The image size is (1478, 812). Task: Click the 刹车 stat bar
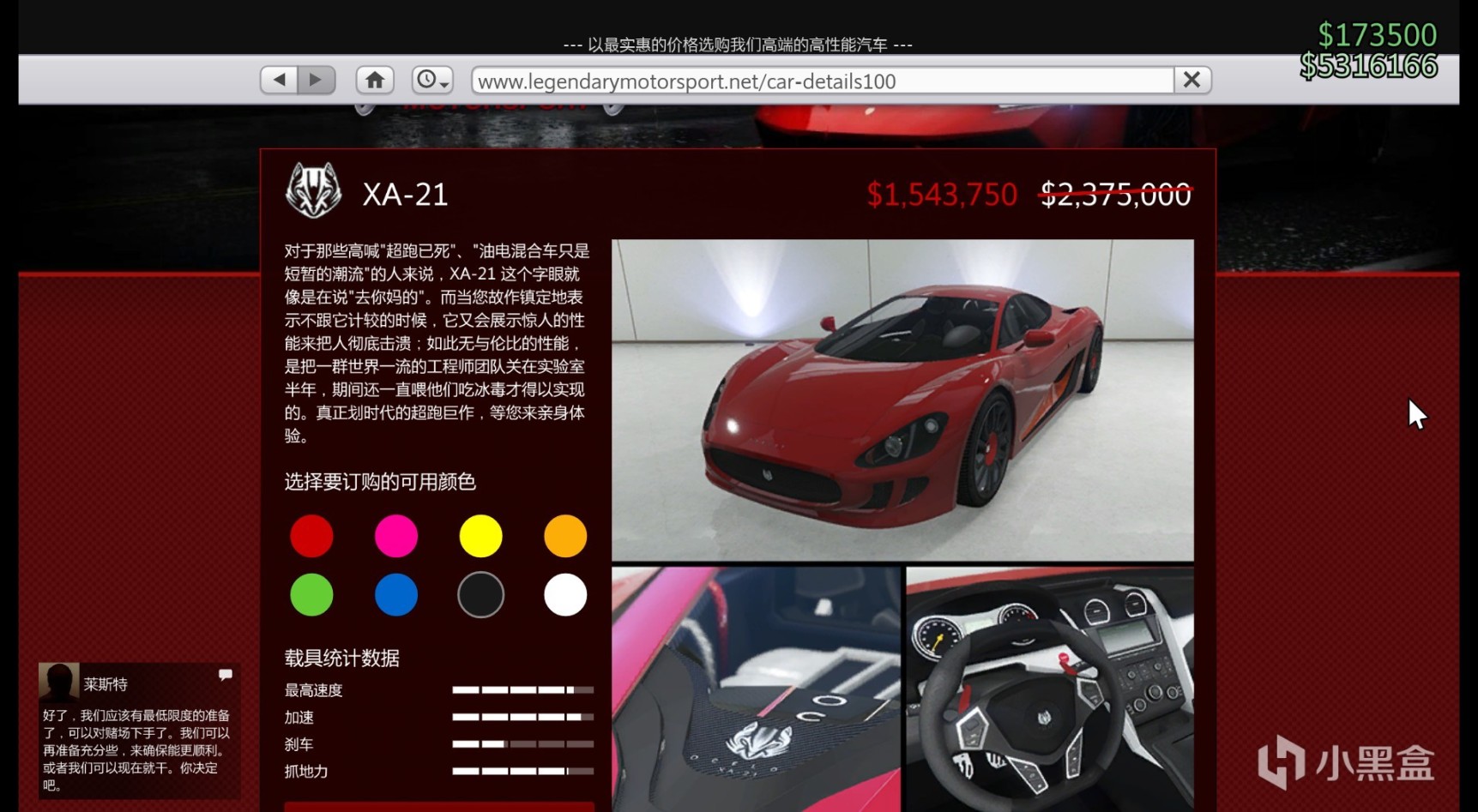point(523,744)
